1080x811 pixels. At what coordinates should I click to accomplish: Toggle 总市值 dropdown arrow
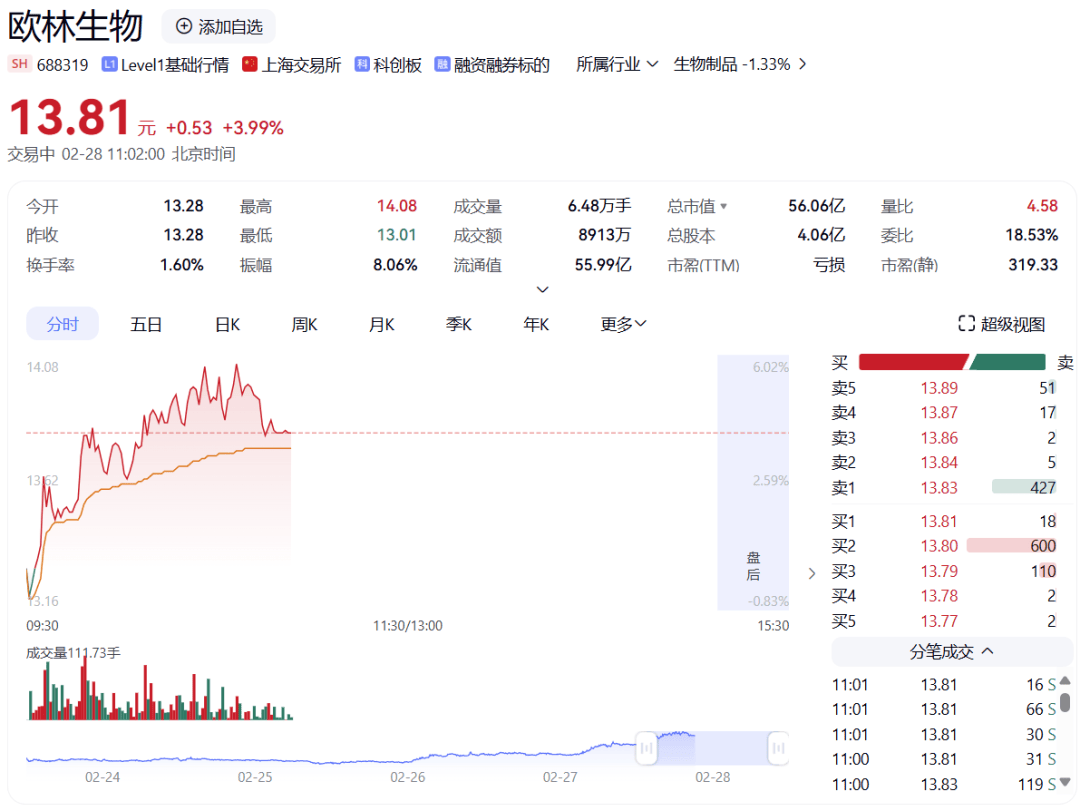point(723,206)
